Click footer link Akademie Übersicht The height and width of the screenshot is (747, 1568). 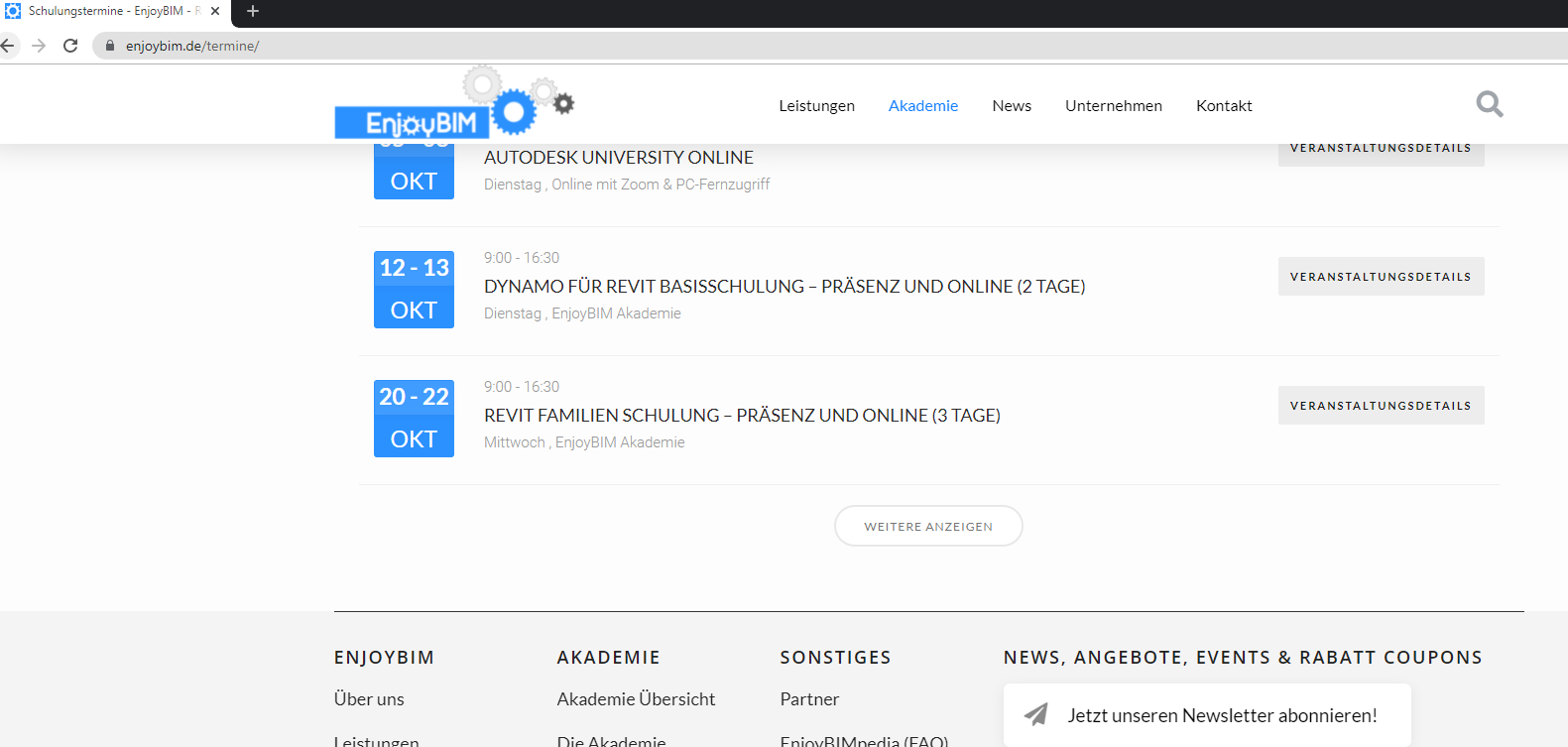[x=636, y=699]
